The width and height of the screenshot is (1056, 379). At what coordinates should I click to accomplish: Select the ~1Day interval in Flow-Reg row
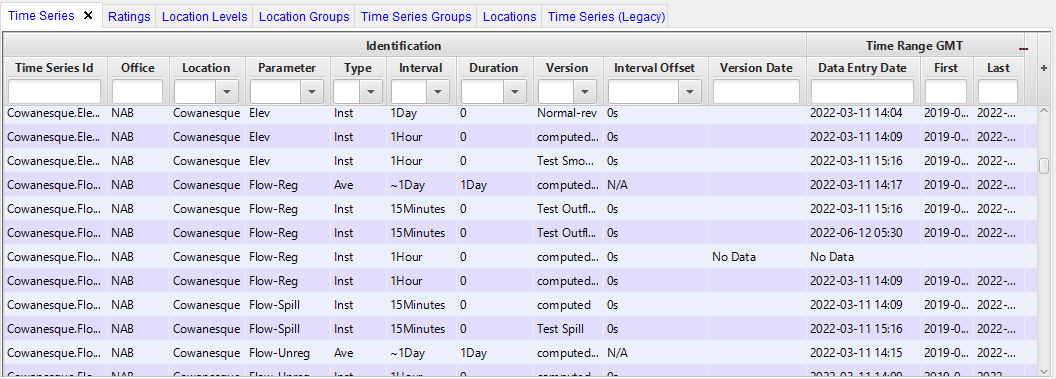click(421, 184)
